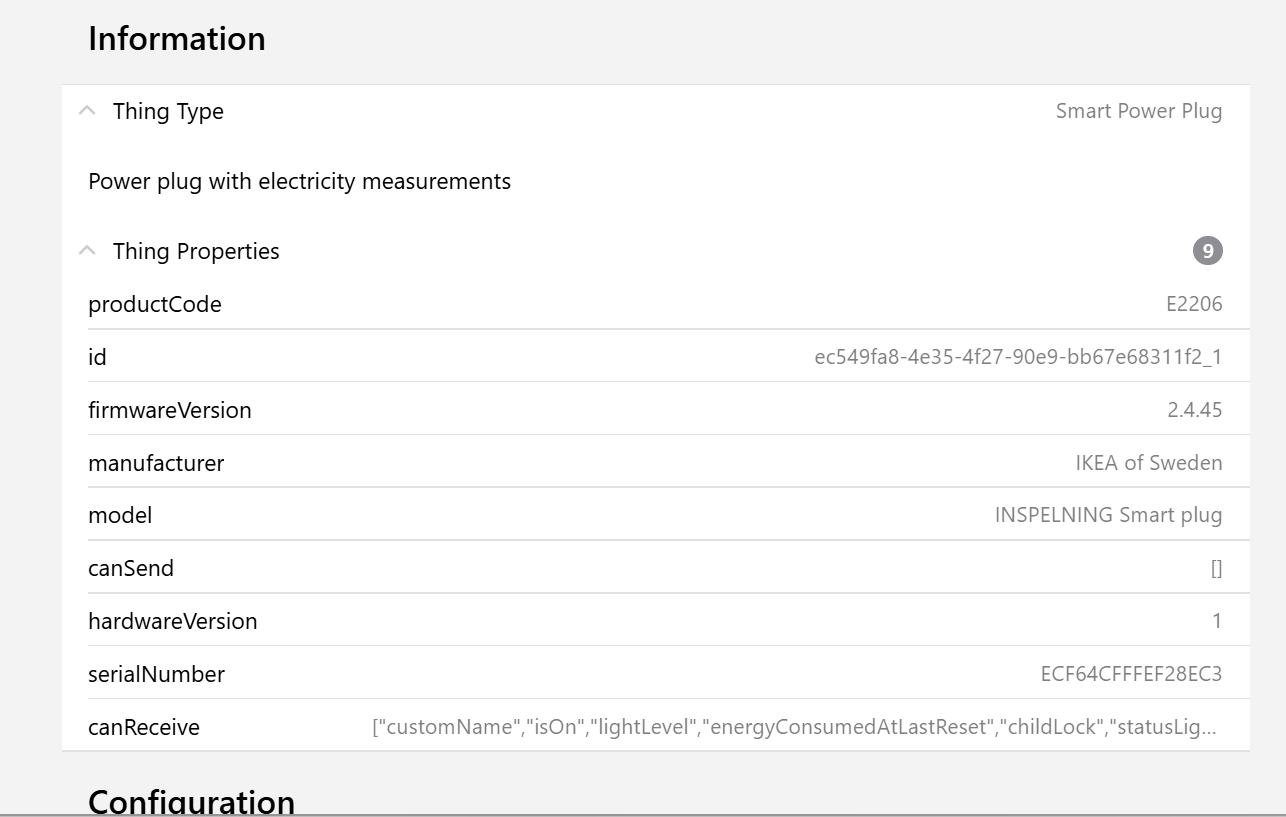Click the Thing Type row label
The image size is (1286, 817).
[x=168, y=111]
